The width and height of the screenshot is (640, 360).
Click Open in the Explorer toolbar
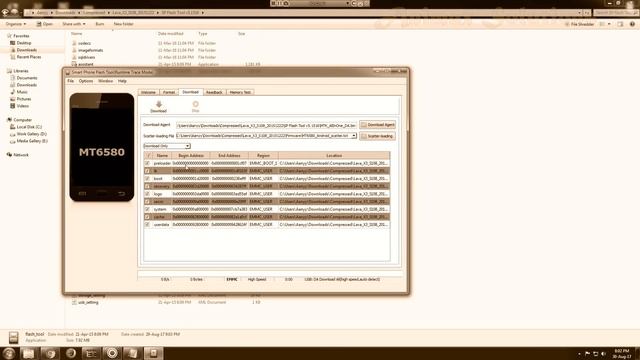(45, 24)
